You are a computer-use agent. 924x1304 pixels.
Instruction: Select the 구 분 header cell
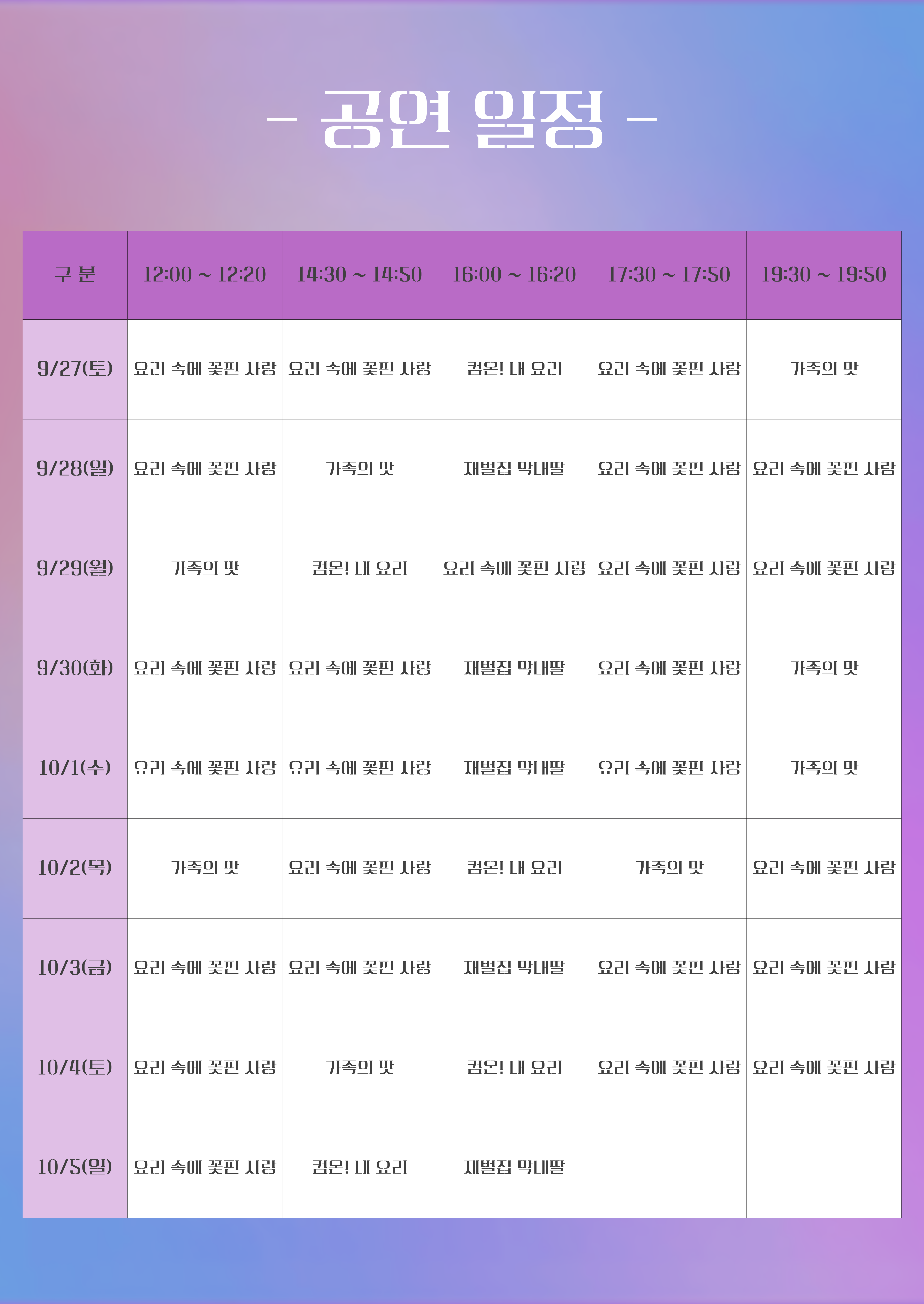tap(75, 275)
